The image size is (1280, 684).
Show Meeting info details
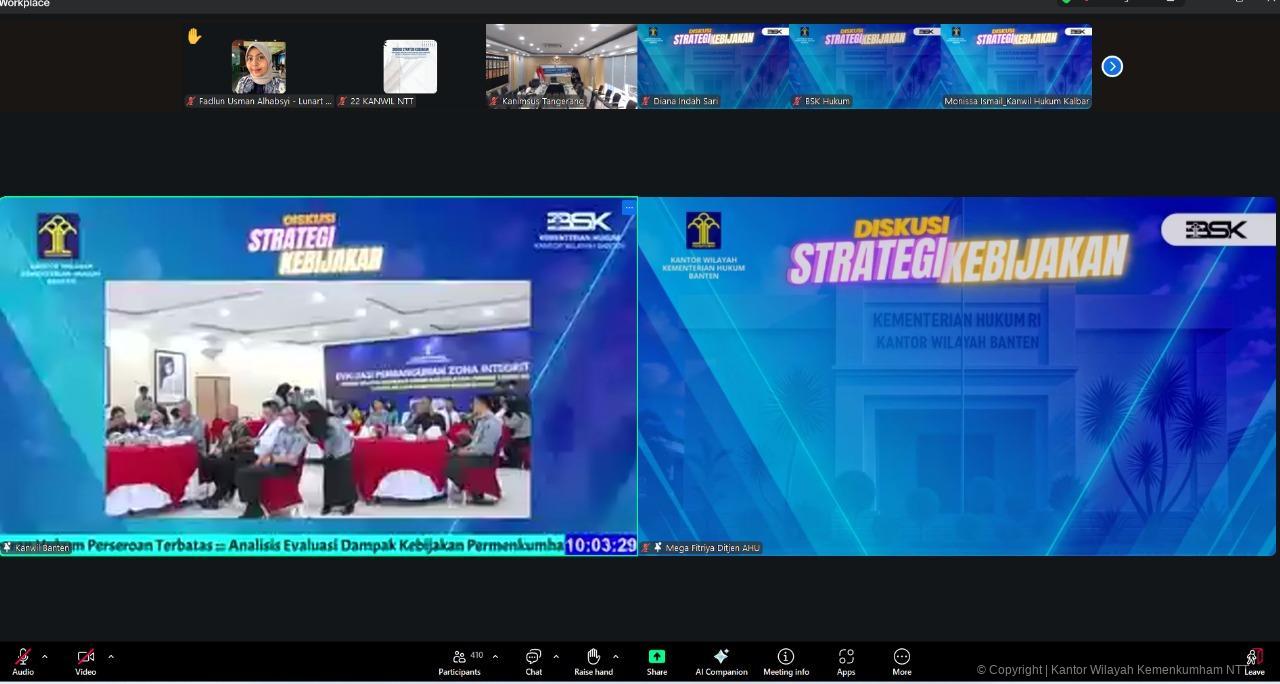(x=786, y=659)
